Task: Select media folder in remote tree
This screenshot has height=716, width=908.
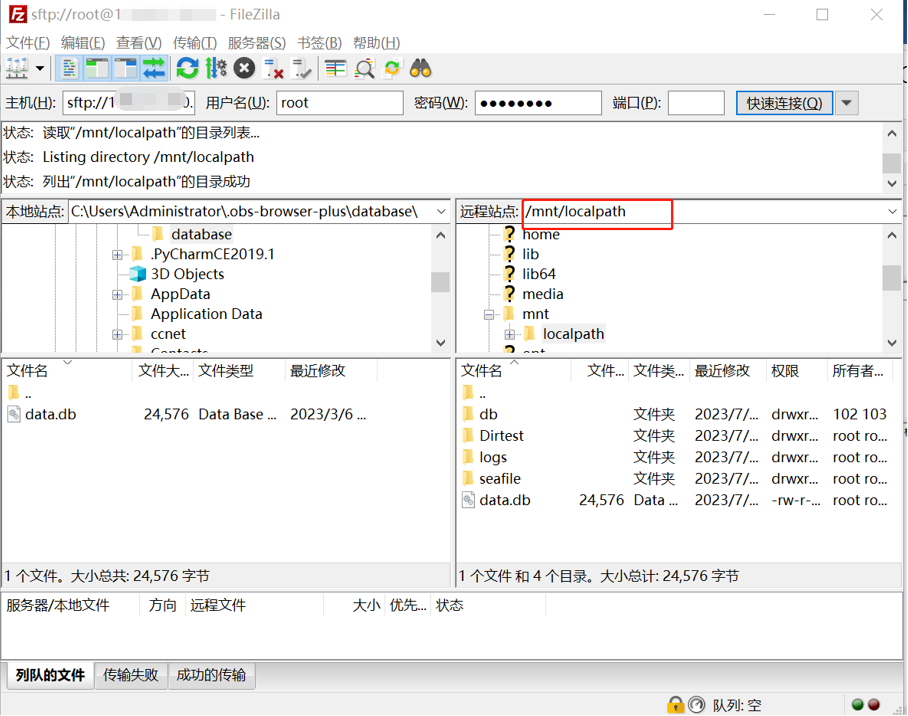Action: pos(543,294)
